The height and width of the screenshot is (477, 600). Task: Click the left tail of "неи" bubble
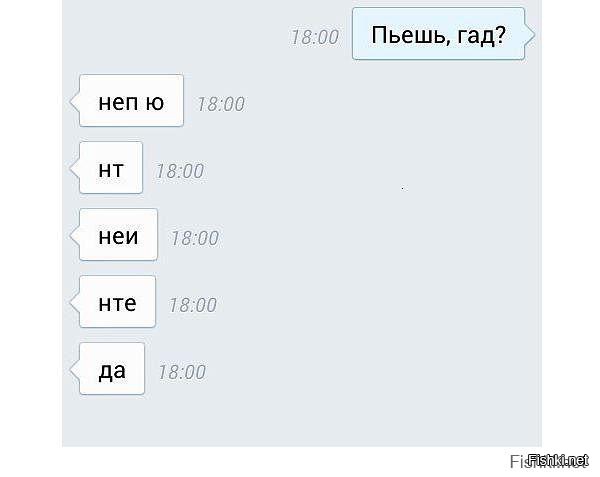[75, 236]
